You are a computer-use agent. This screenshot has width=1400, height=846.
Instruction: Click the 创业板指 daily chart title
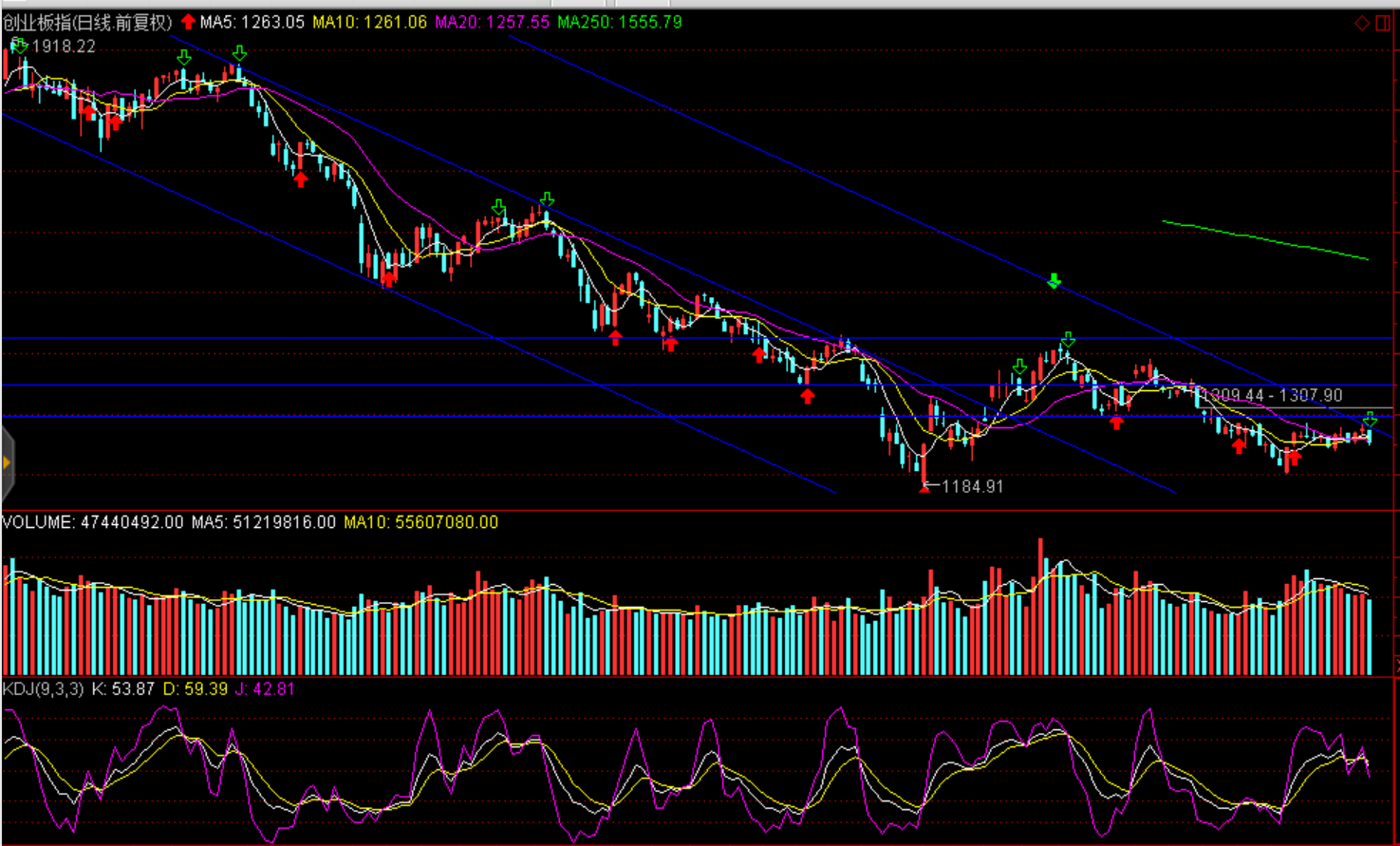(x=87, y=22)
